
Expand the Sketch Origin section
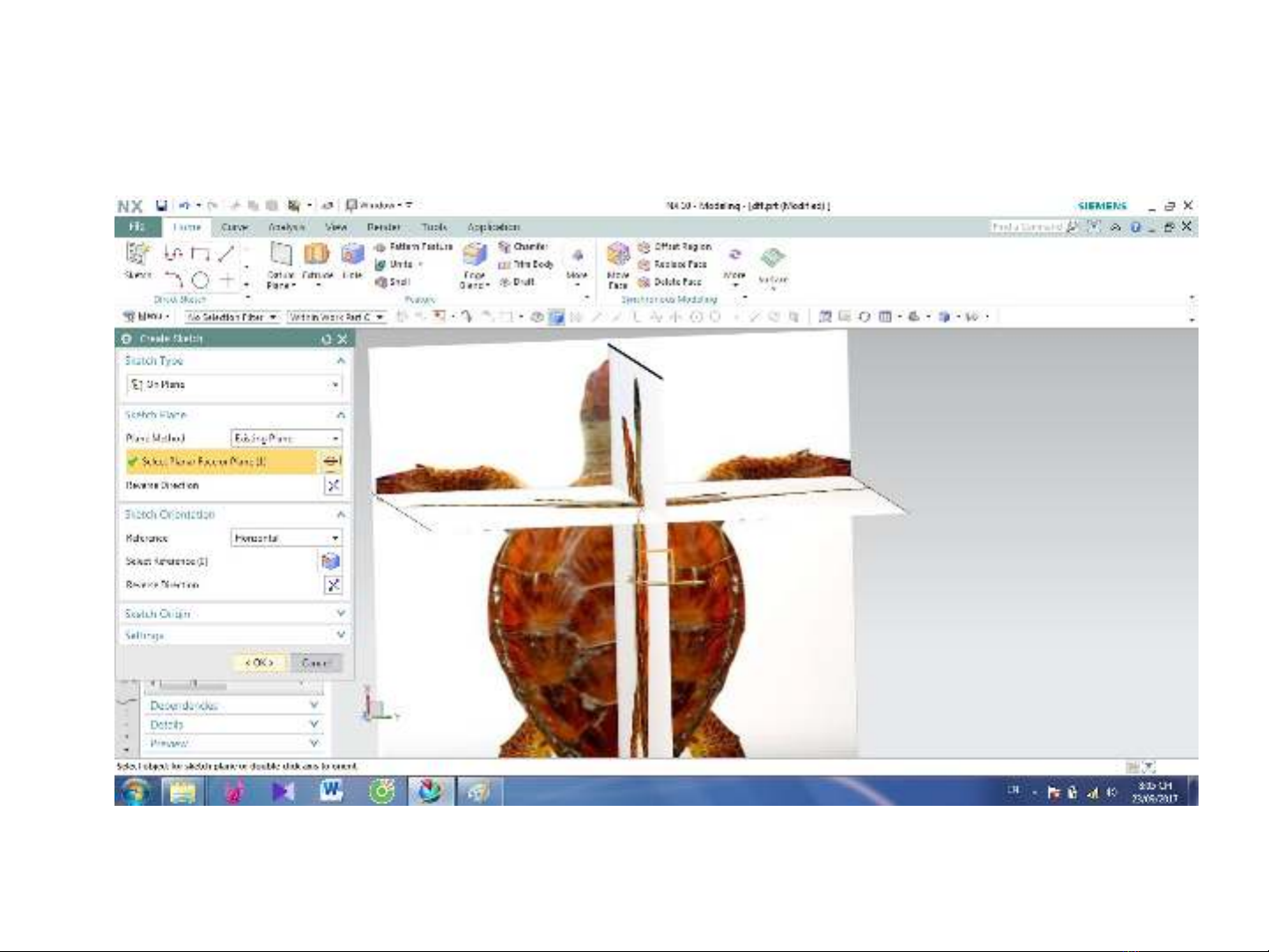tap(340, 613)
